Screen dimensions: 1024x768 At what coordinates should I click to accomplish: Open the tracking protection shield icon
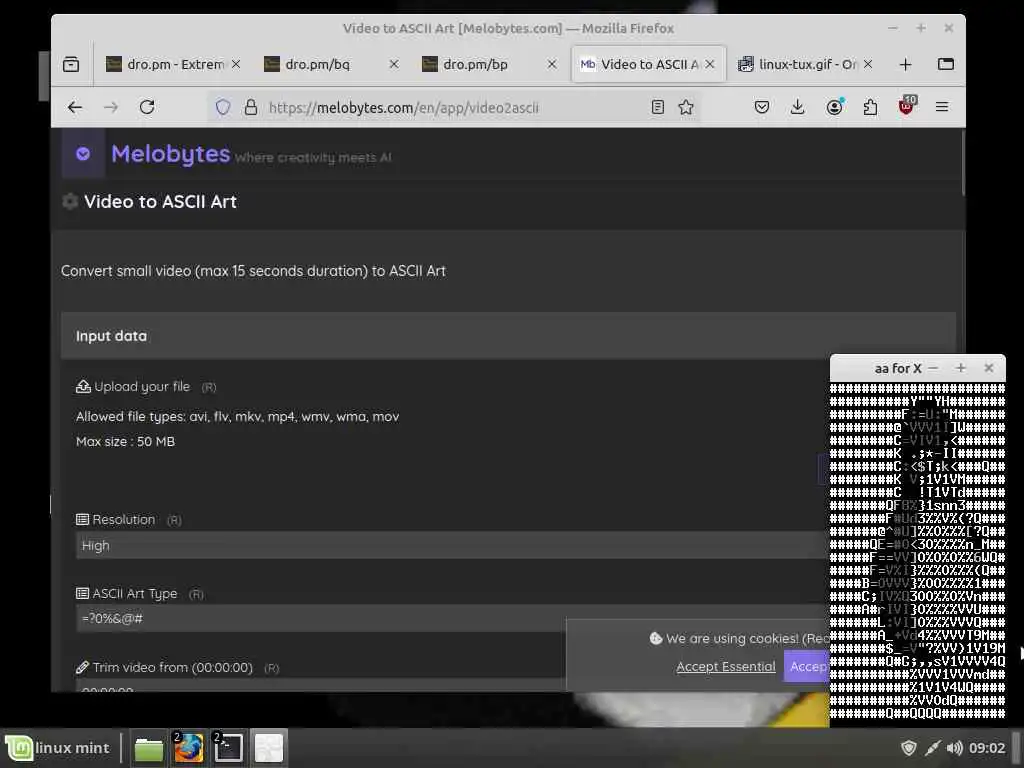tap(223, 107)
